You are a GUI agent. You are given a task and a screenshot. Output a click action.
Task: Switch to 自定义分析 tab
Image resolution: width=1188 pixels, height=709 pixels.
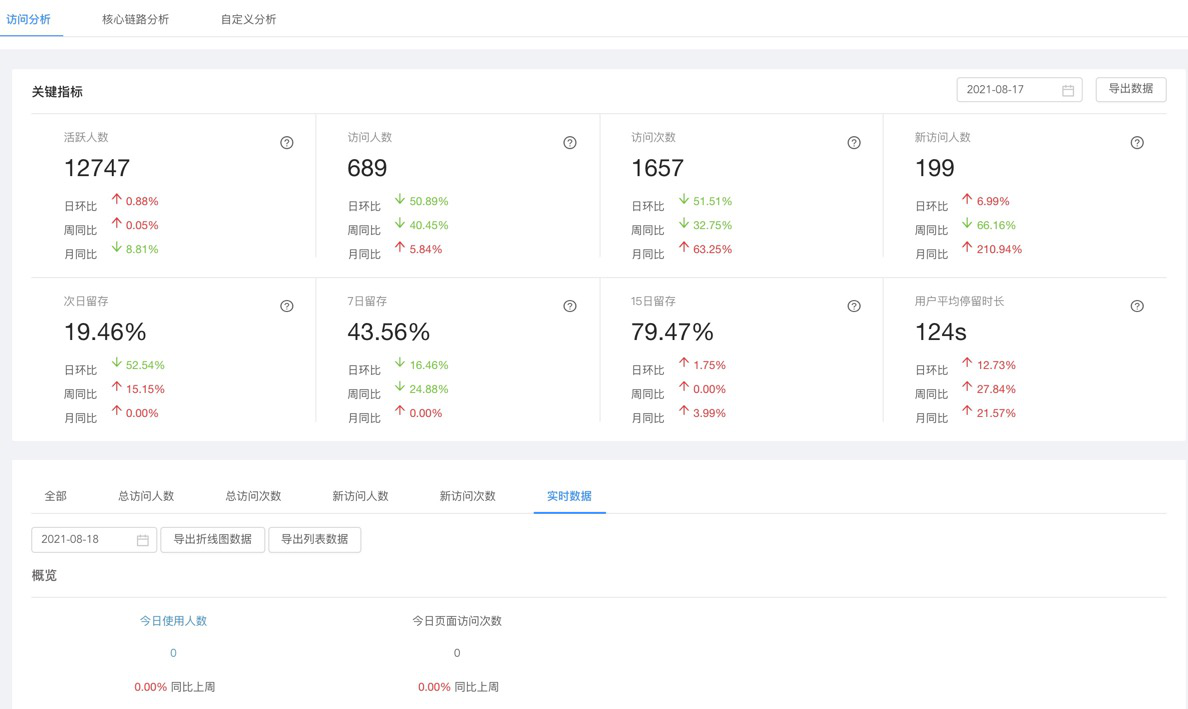click(248, 20)
